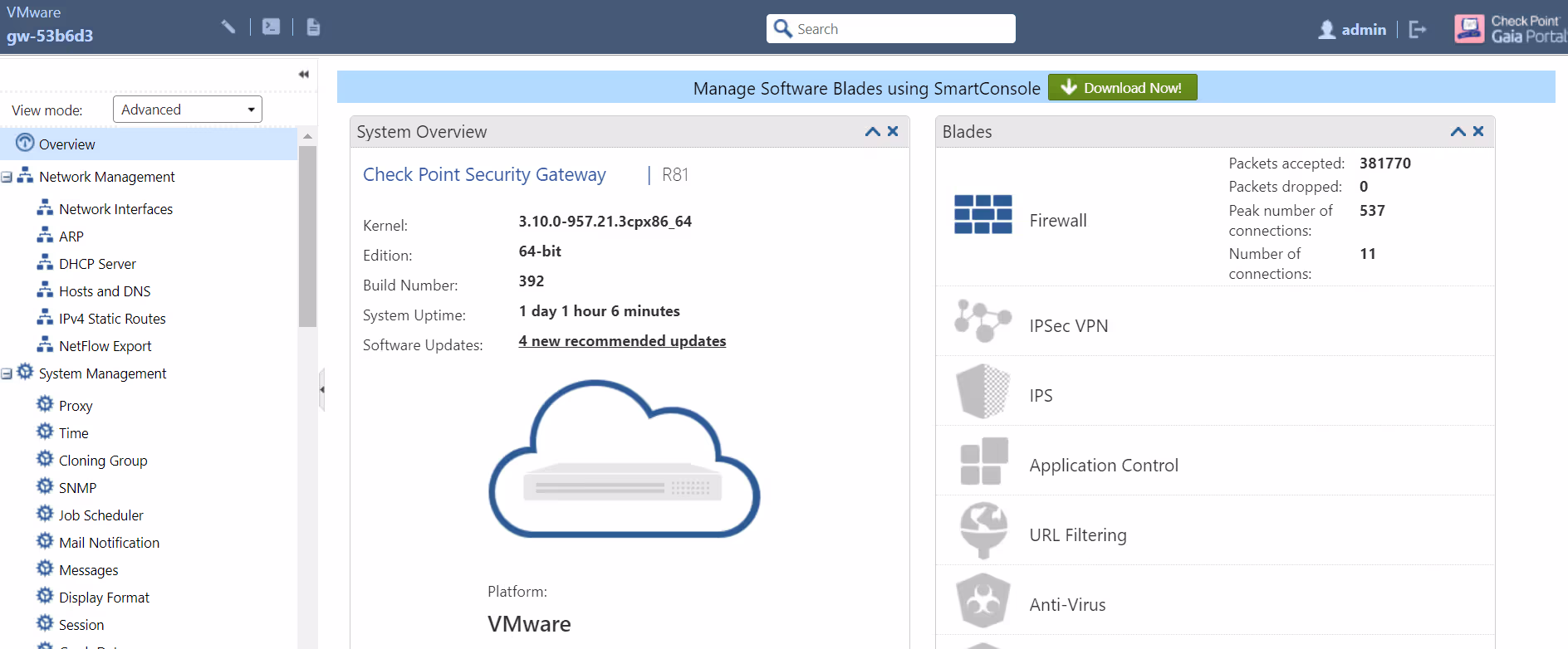Click Check Point Security Gateway title
The image size is (1568, 649).
pos(484,175)
